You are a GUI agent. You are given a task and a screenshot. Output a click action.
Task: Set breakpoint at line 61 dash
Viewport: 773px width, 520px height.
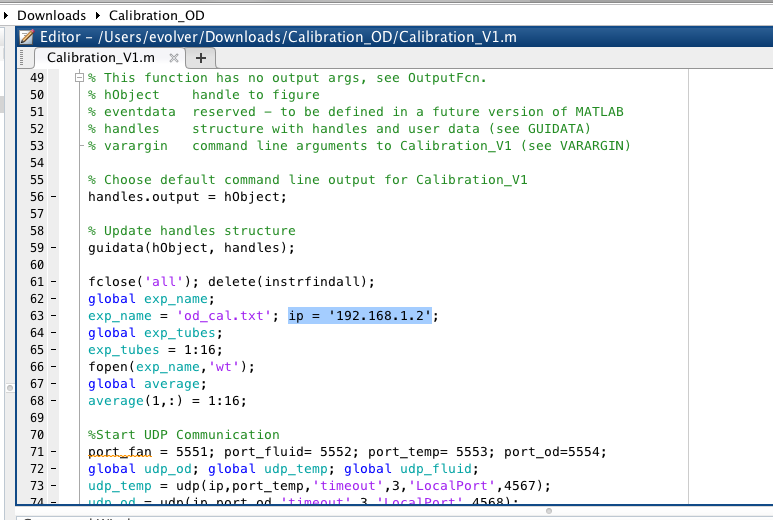pyautogui.click(x=53, y=282)
